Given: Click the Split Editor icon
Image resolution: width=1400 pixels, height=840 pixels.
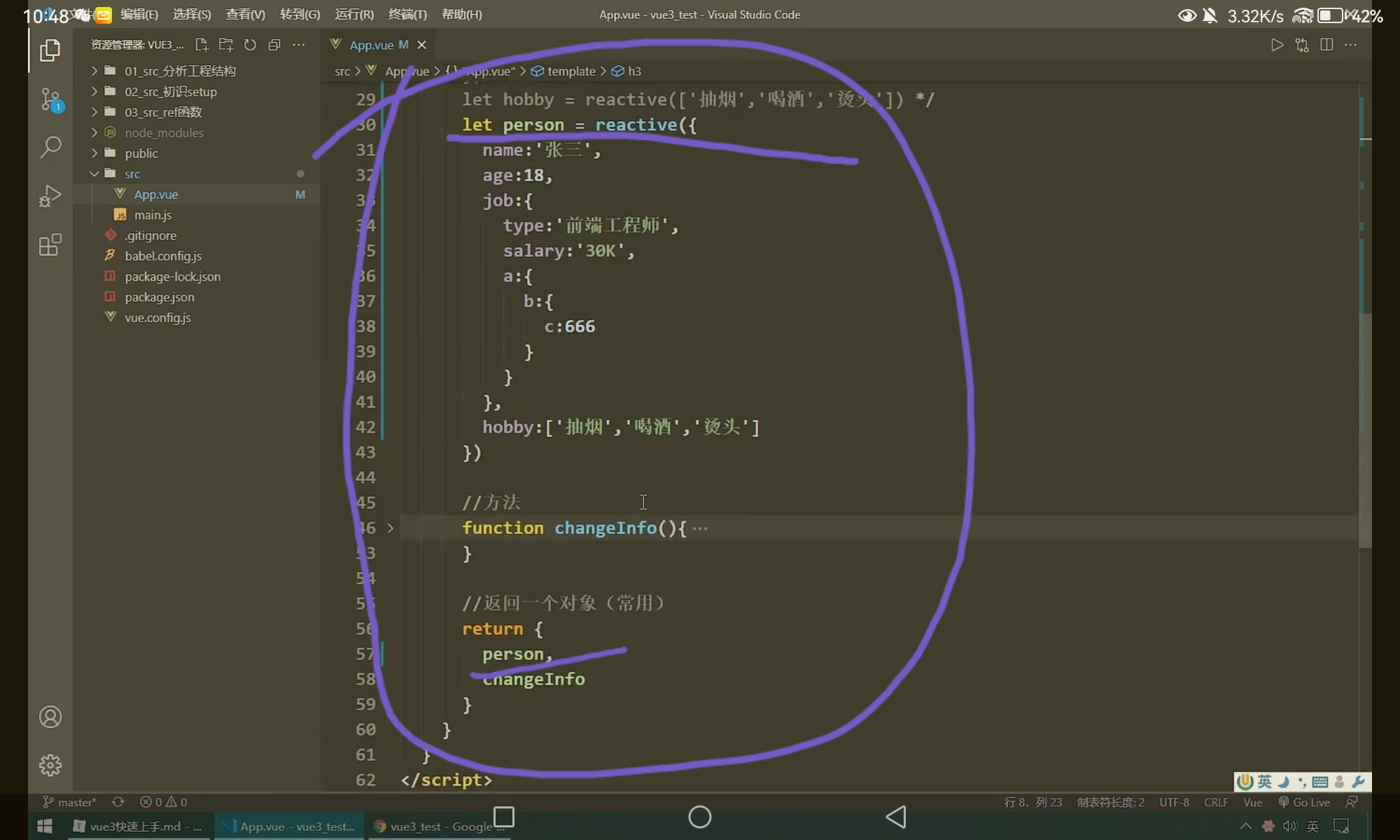Looking at the screenshot, I should pyautogui.click(x=1326, y=45).
